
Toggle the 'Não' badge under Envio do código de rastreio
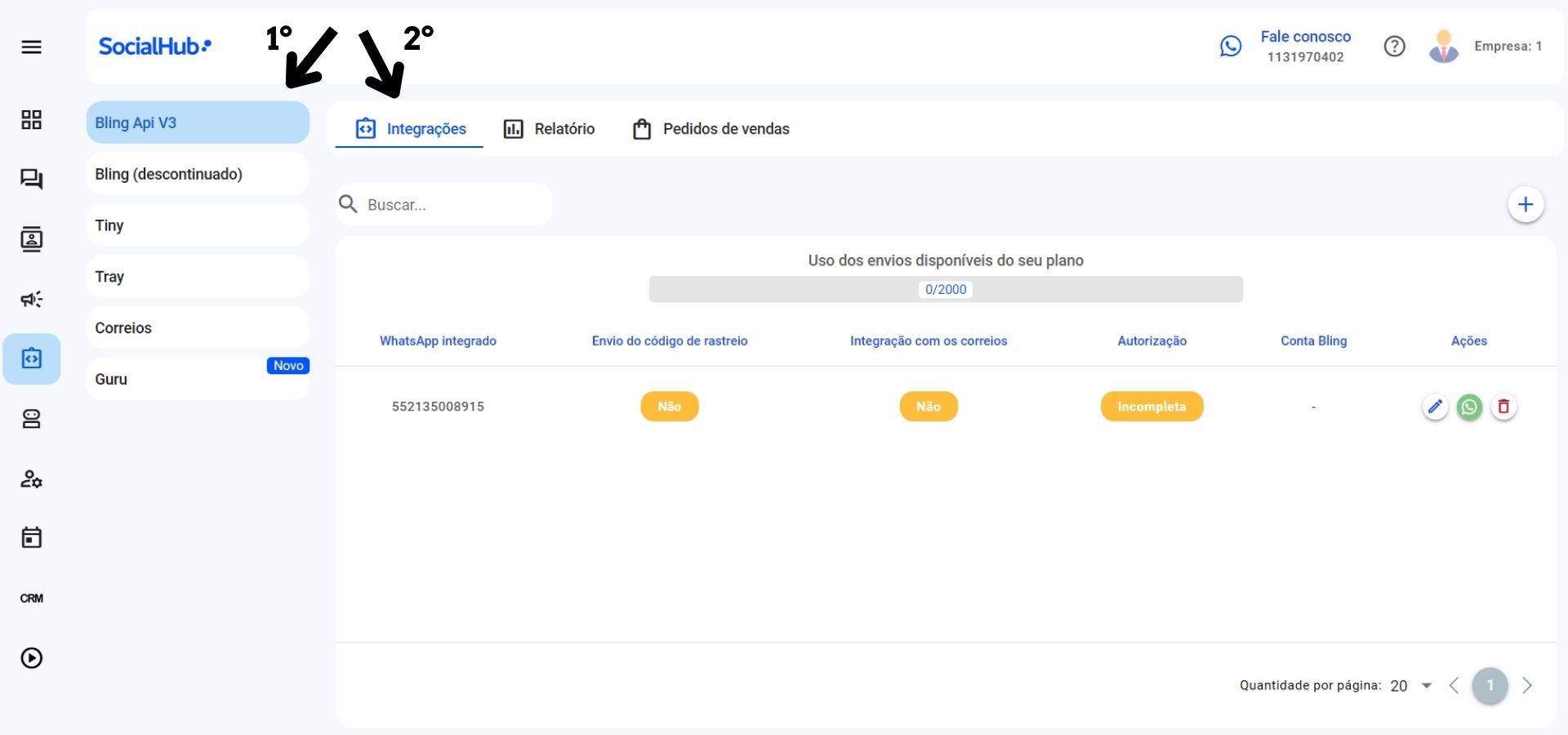[670, 406]
